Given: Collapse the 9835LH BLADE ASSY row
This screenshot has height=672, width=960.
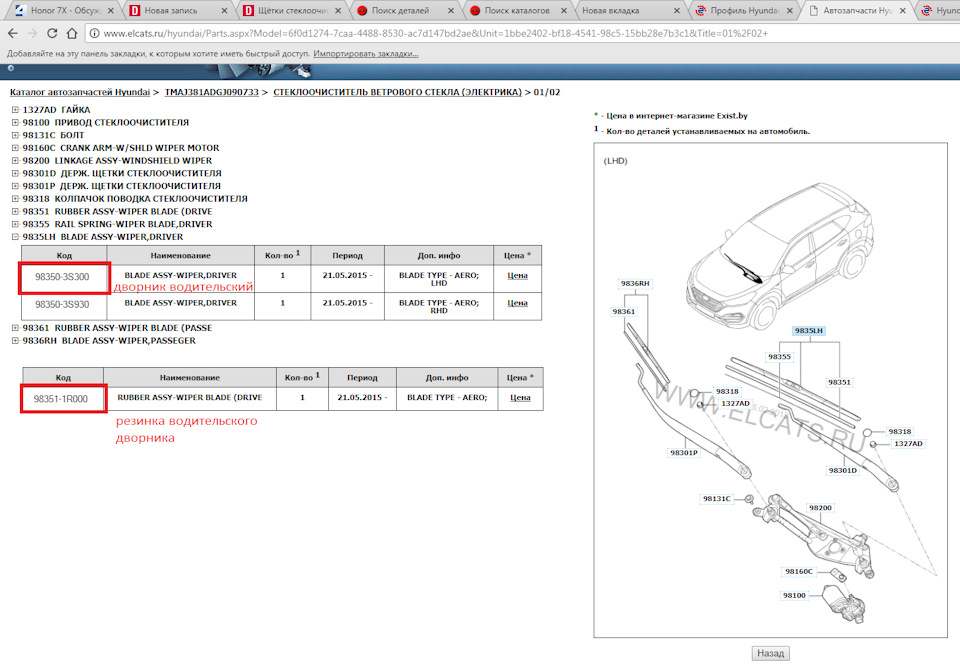Looking at the screenshot, I should point(15,237).
